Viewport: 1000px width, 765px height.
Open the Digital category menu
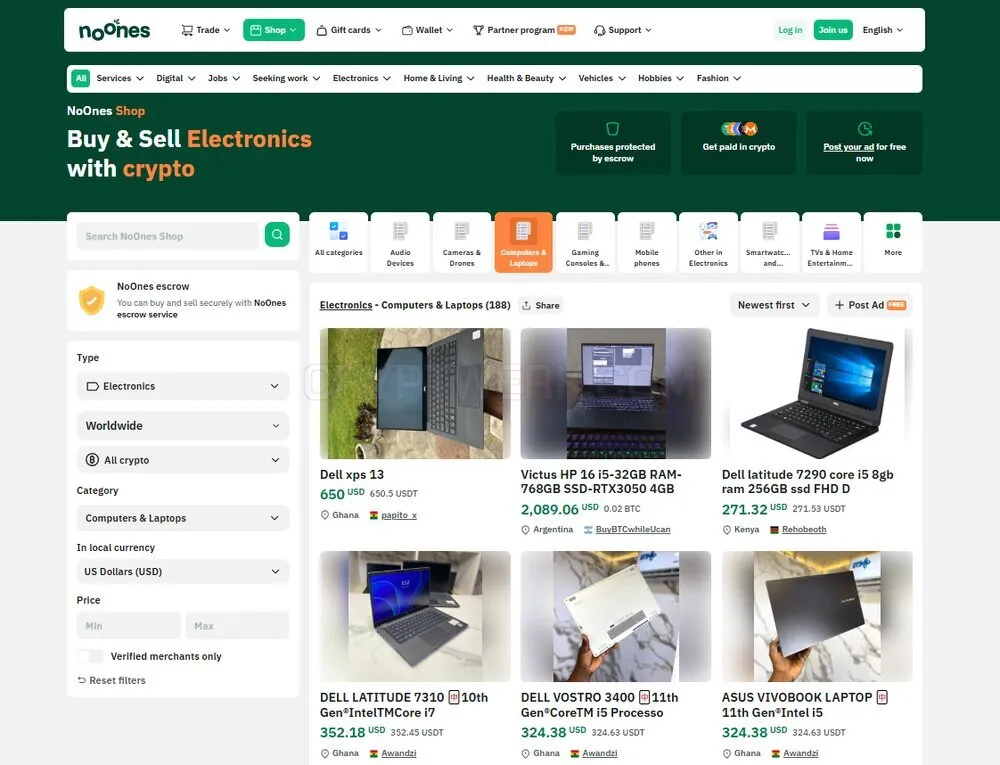pos(176,78)
